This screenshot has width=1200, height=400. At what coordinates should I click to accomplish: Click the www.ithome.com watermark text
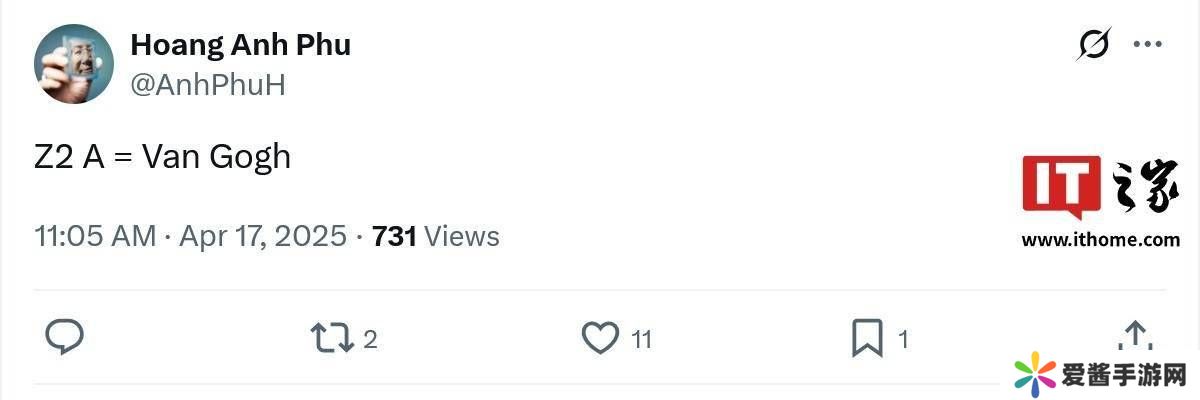[1100, 240]
